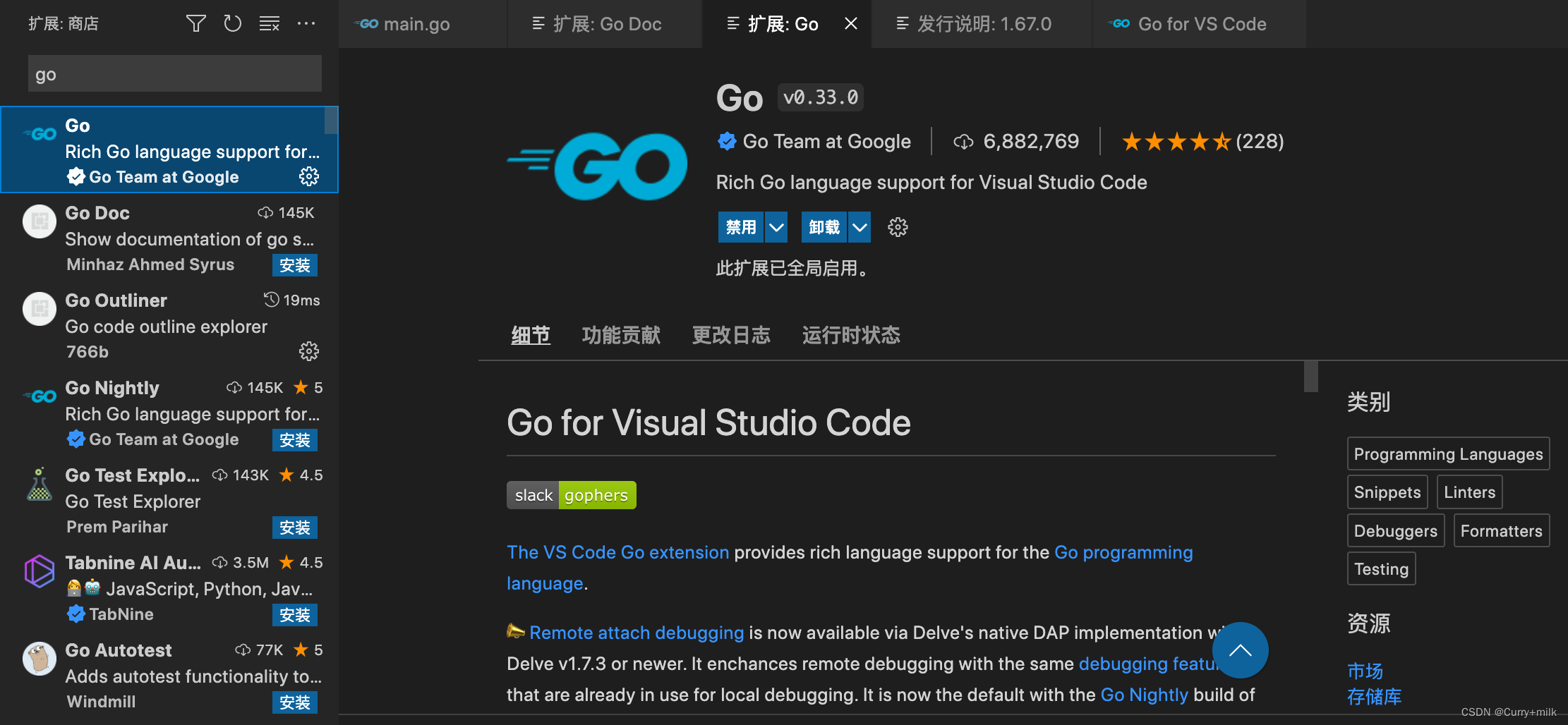Click the 禁用 disable button
Screen dimensions: 1568x725
pos(741,227)
